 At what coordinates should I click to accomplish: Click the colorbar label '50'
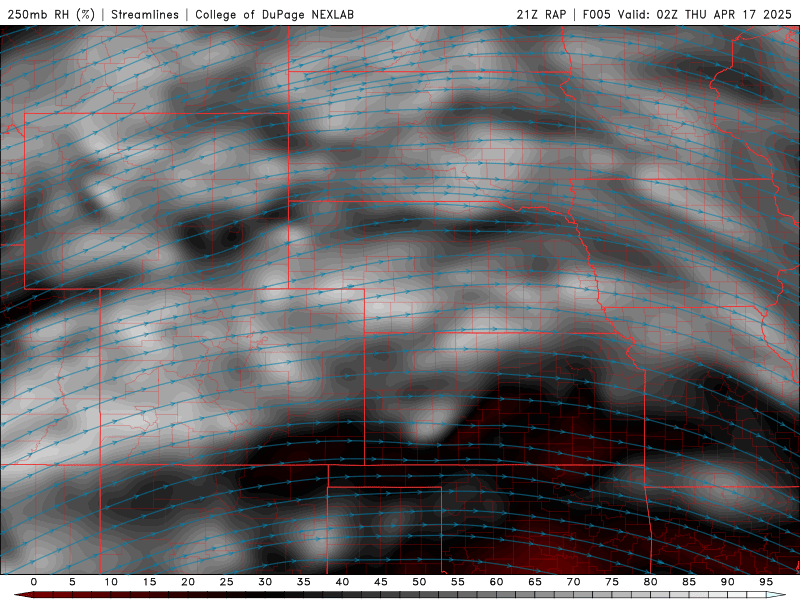419,582
